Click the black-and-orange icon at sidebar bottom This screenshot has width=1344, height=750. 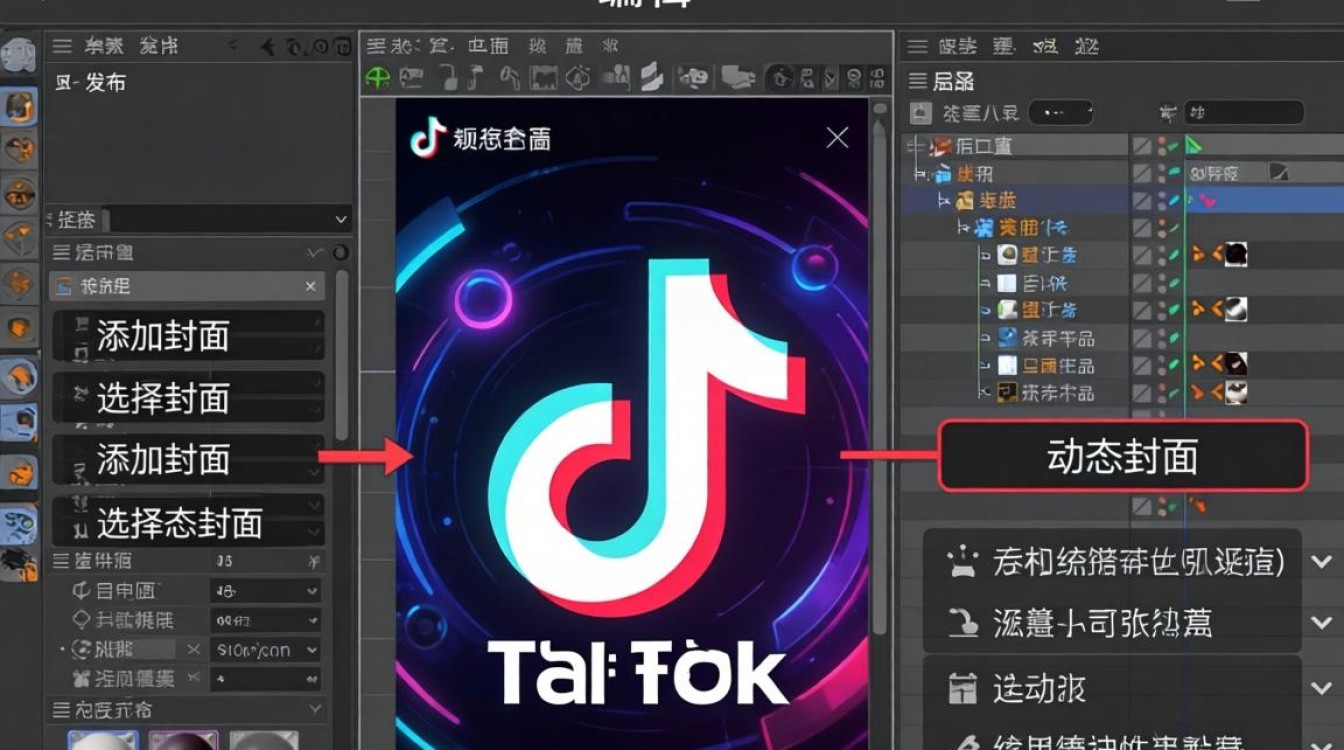(19, 564)
